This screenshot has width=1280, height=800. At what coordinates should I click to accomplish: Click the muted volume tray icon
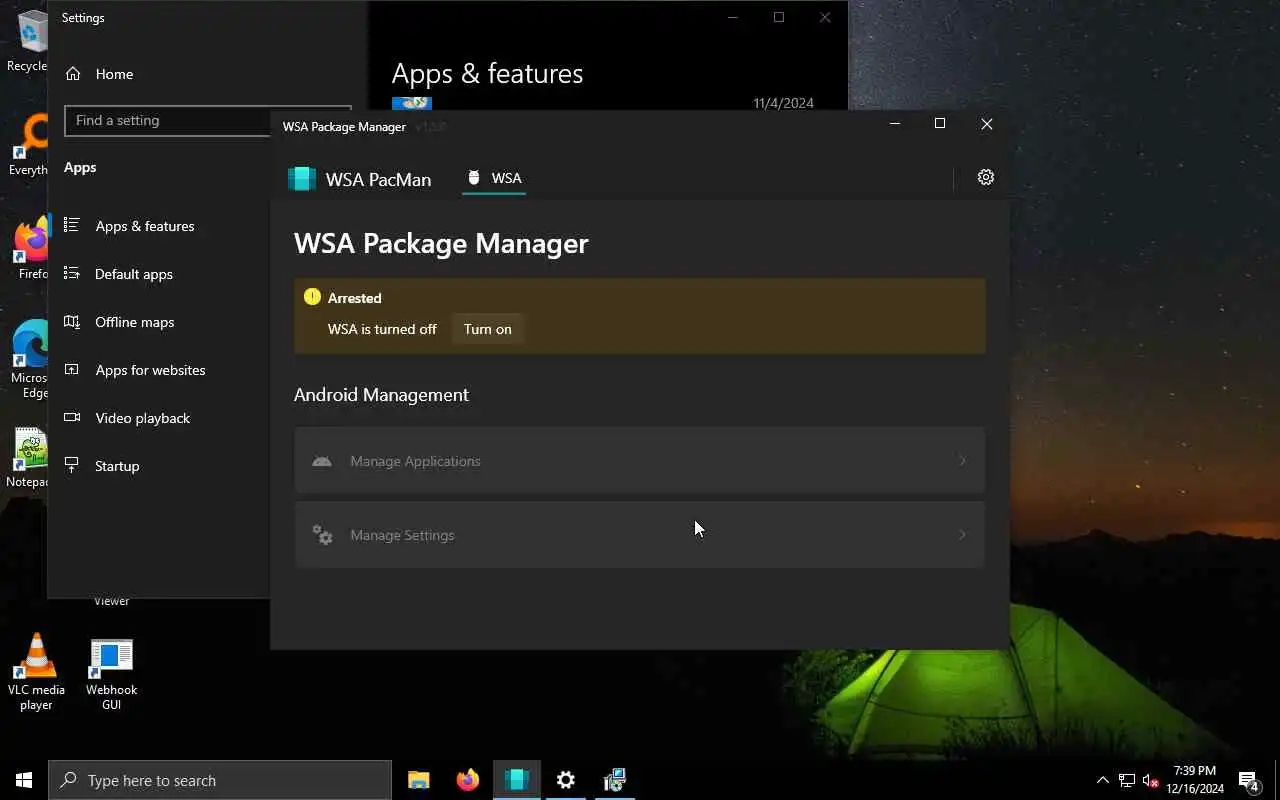(1151, 780)
